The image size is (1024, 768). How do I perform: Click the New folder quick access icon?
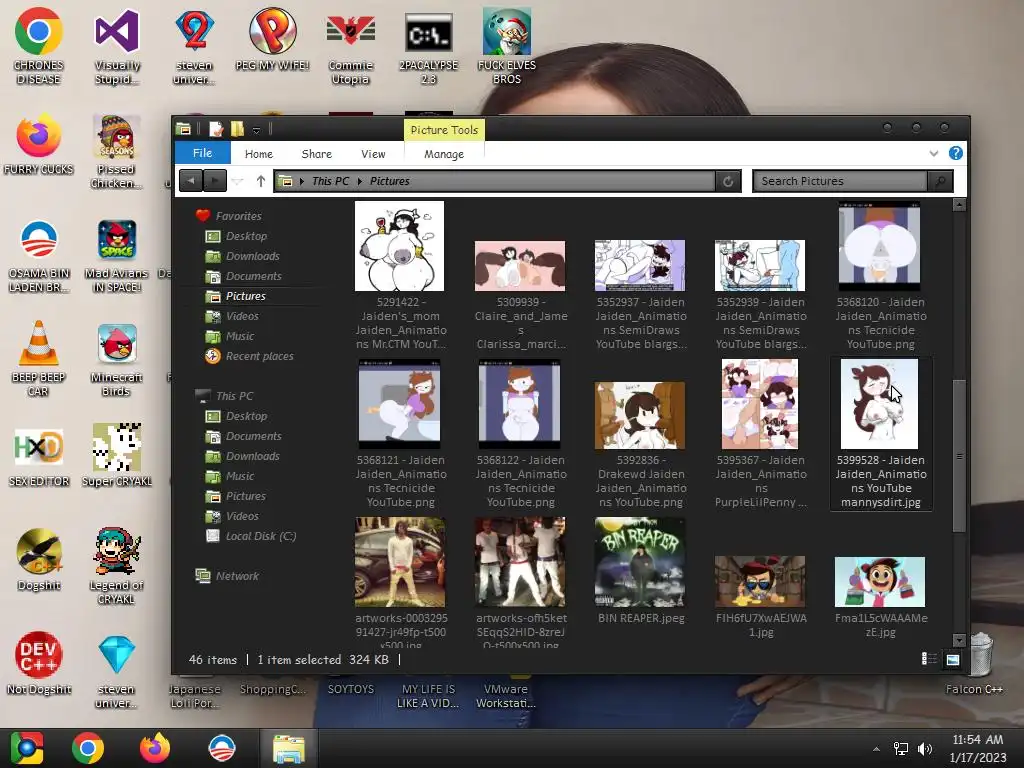[x=237, y=129]
